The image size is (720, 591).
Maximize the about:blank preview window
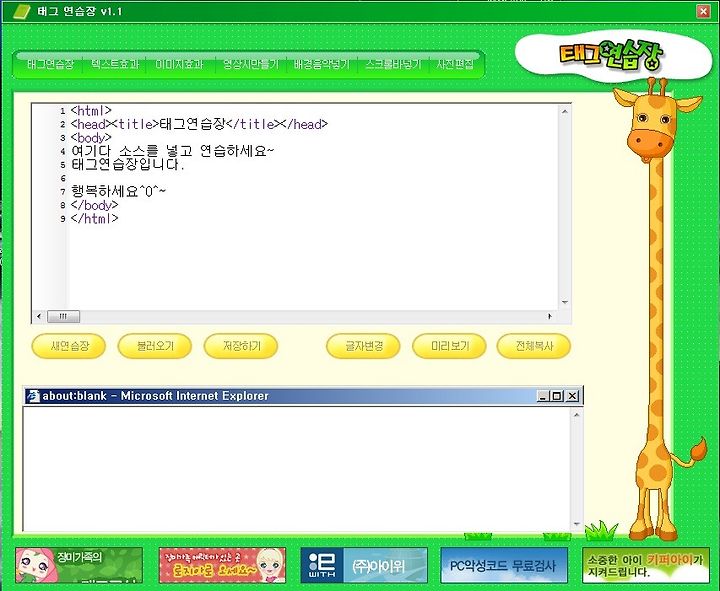tap(557, 396)
